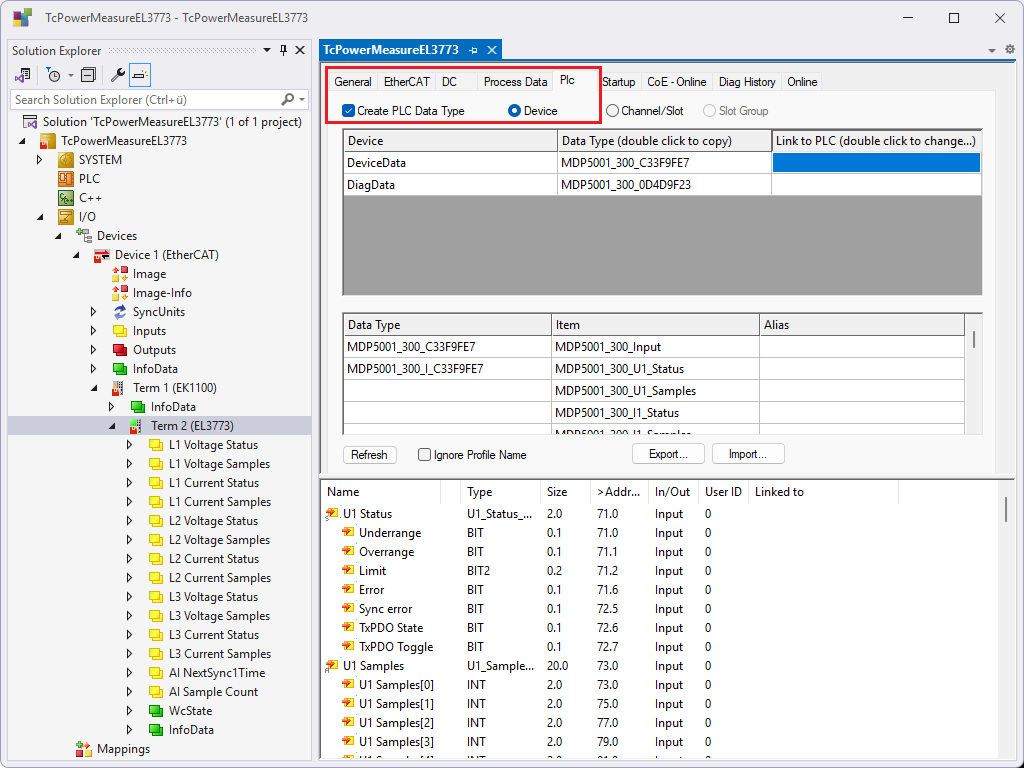Click the SyncUnits icon

120,312
